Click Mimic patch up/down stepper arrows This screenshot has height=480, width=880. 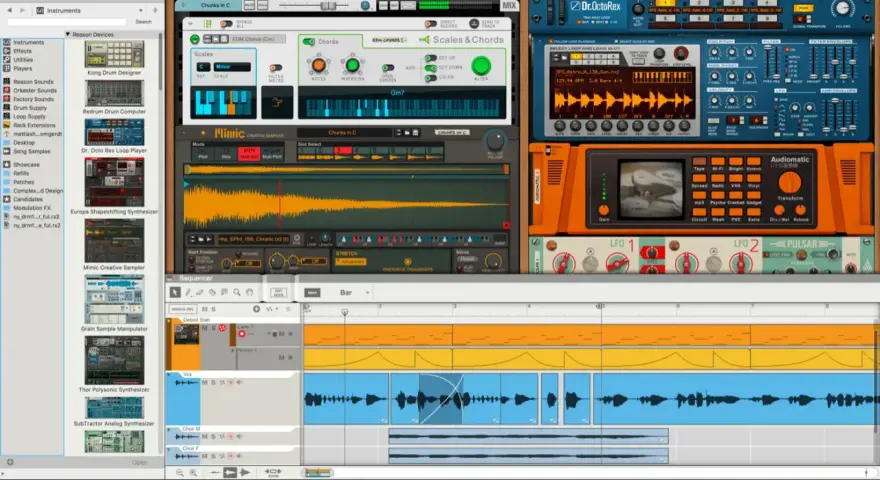point(399,132)
